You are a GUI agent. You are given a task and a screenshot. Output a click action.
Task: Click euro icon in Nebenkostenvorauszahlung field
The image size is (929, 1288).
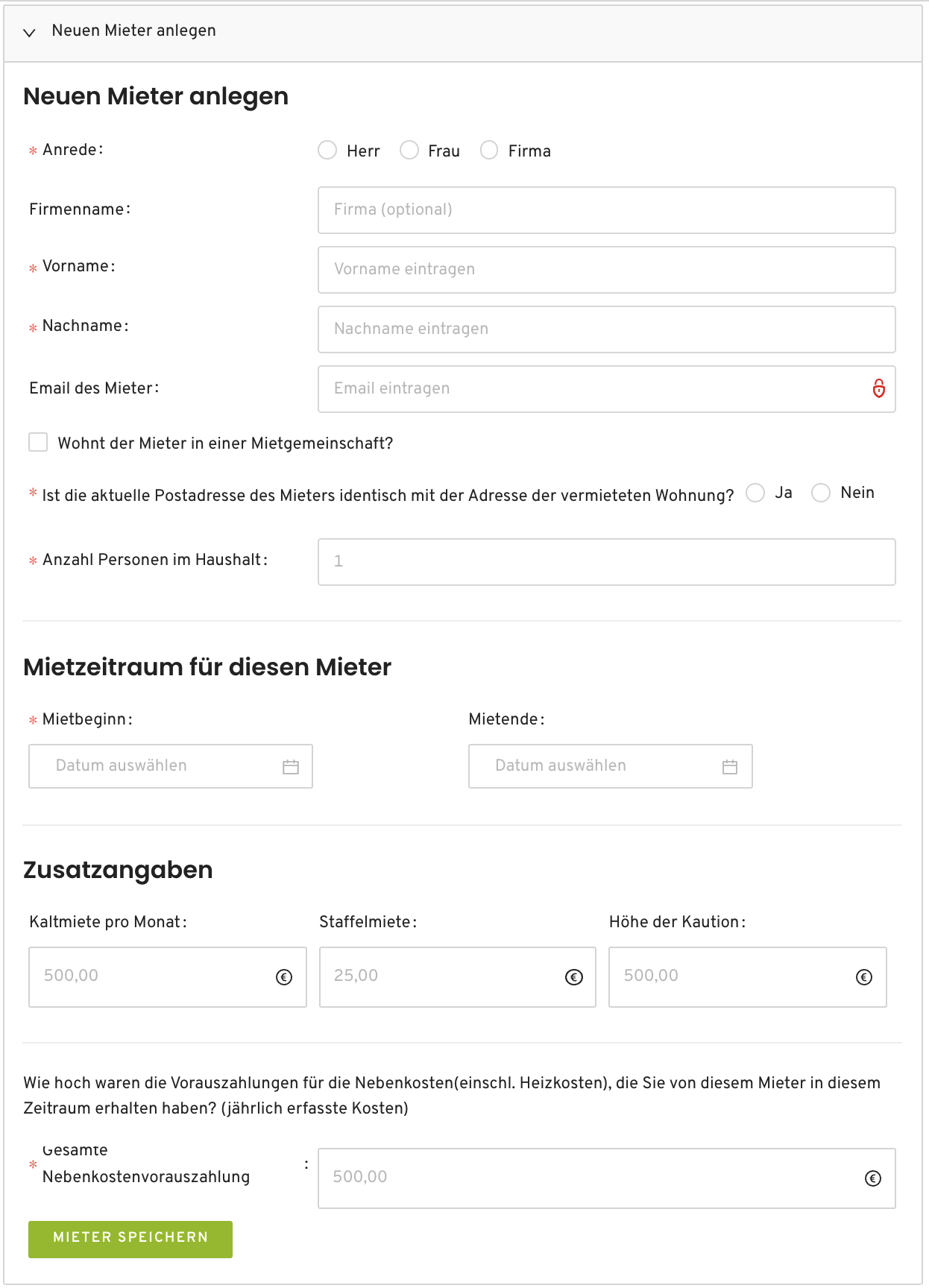(873, 1178)
